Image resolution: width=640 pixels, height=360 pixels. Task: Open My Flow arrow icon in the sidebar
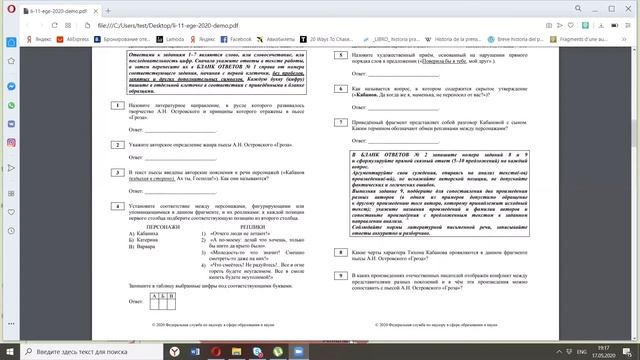11,168
